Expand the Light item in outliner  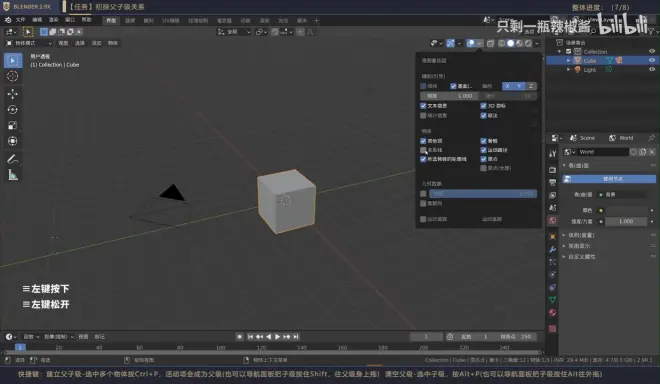pyautogui.click(x=568, y=69)
